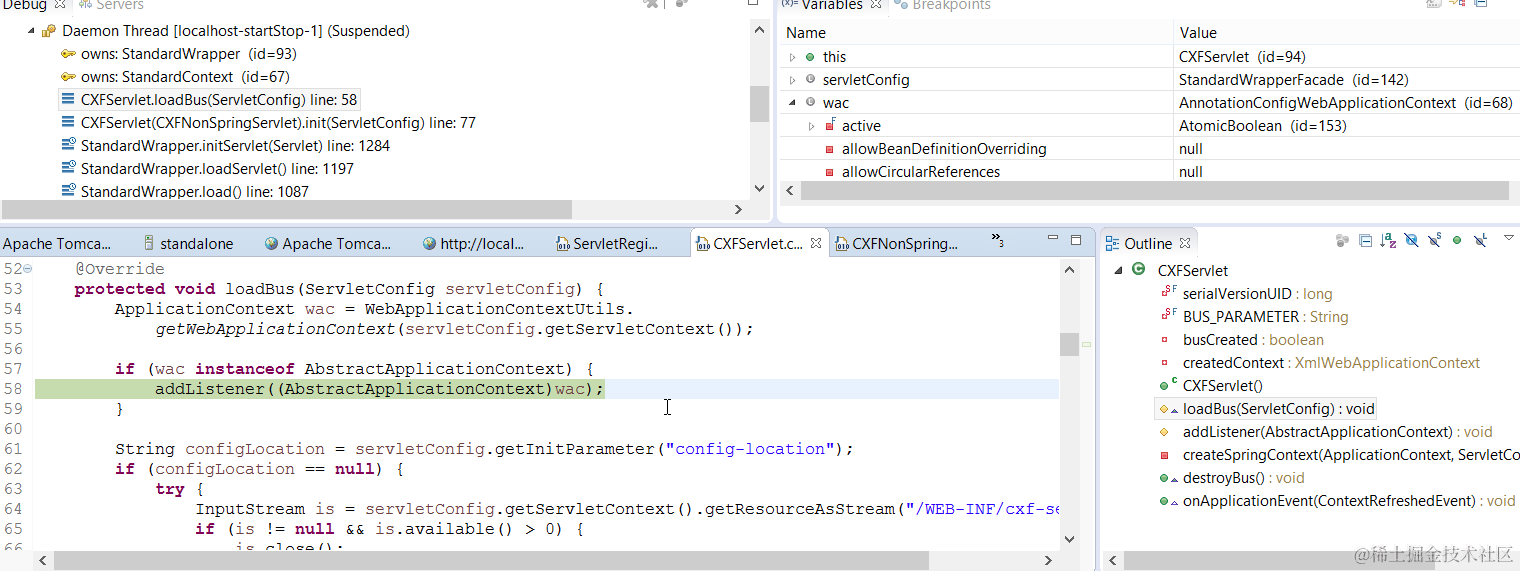Select value AnnotationConfigWebApplicationContext (id=68)
Screen dimensions: 1520x571
point(1345,103)
